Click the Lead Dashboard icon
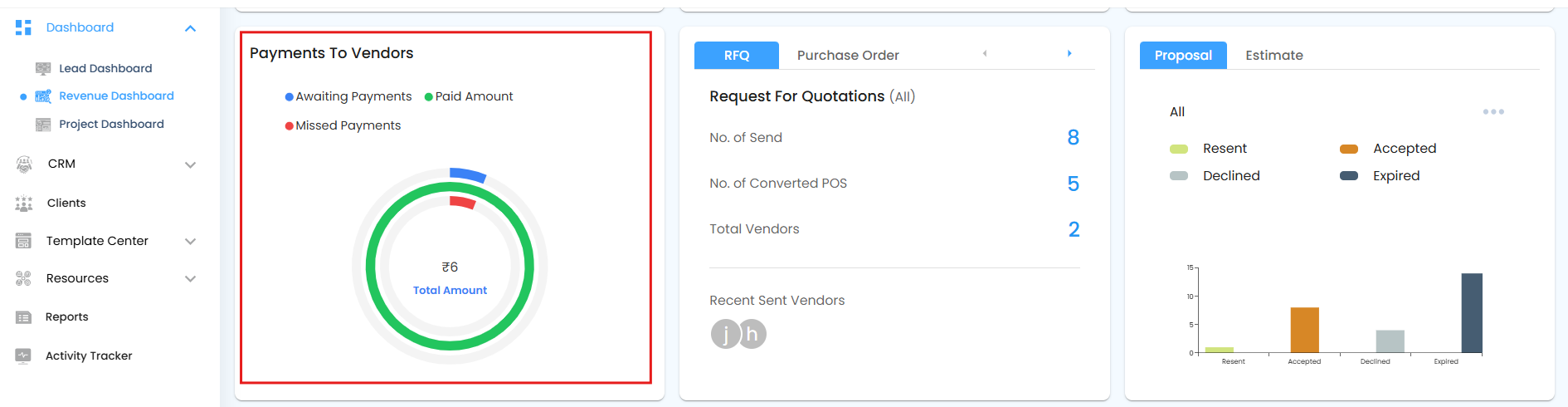Image resolution: width=1568 pixels, height=407 pixels. pos(43,68)
